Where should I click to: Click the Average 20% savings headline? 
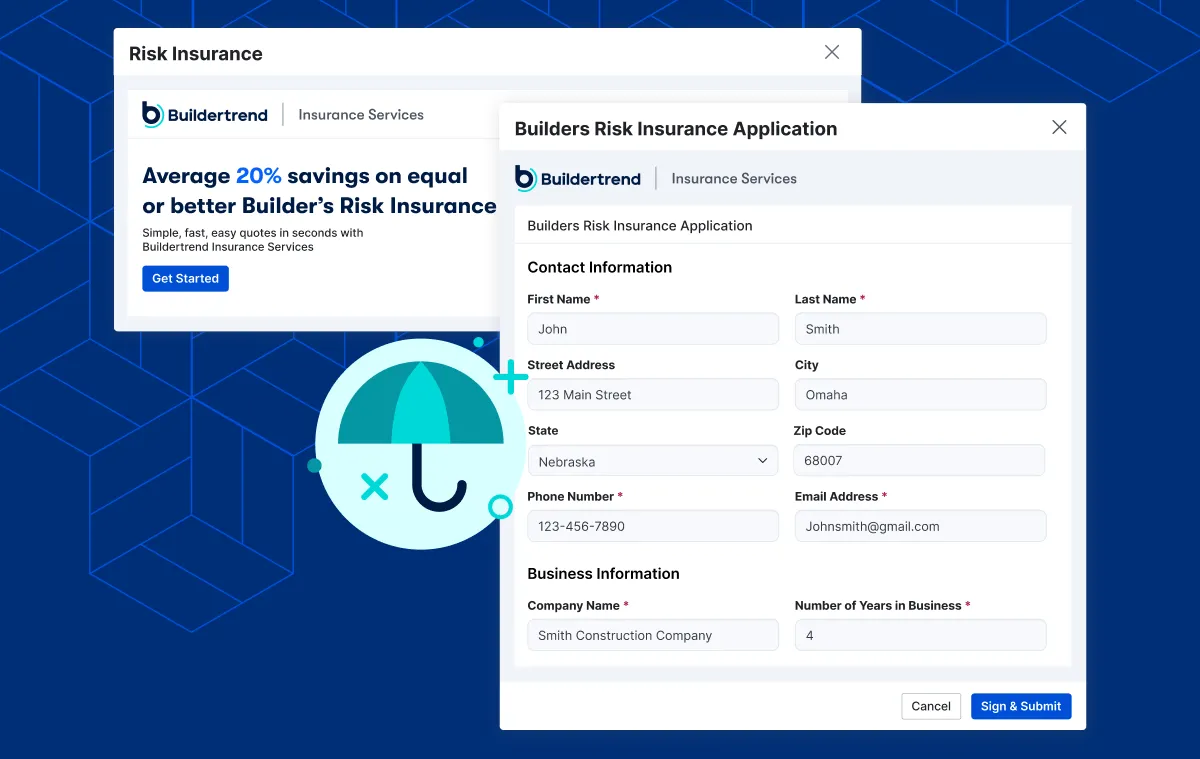click(319, 190)
